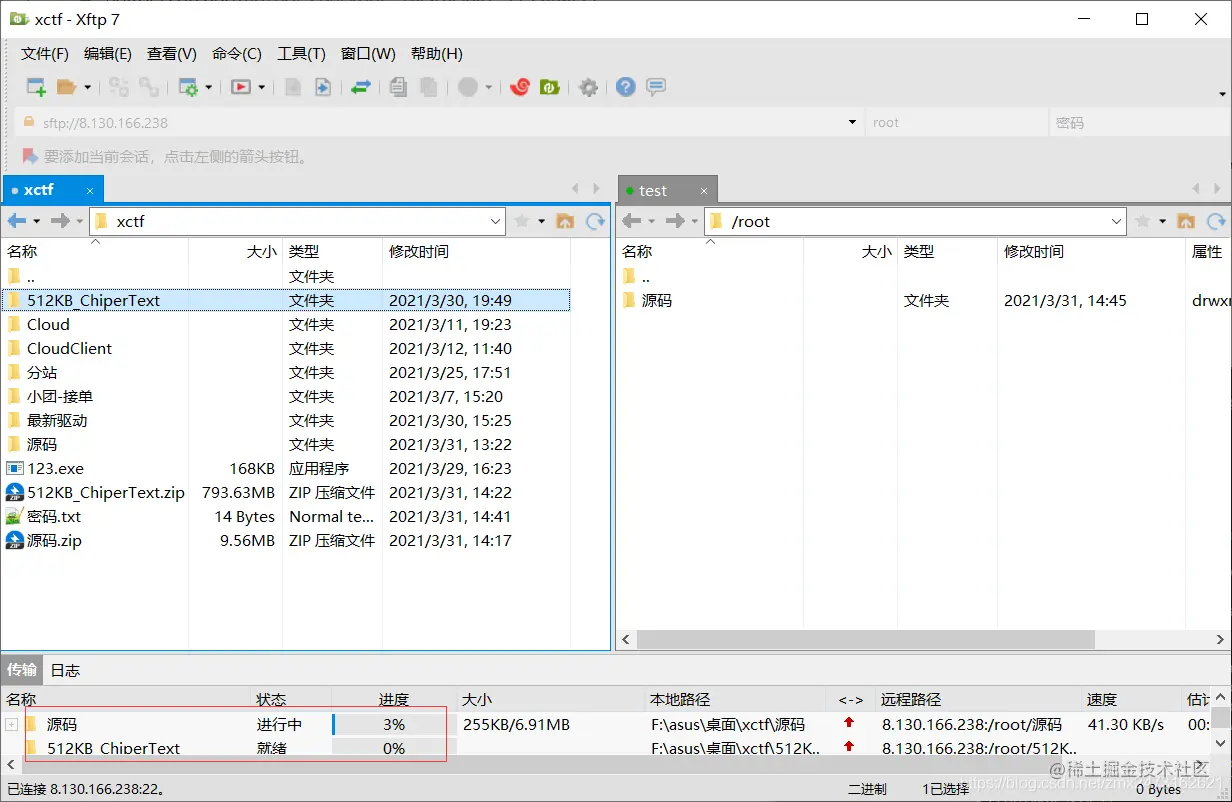Click the Open Session folder icon
The image size is (1232, 802).
point(67,87)
